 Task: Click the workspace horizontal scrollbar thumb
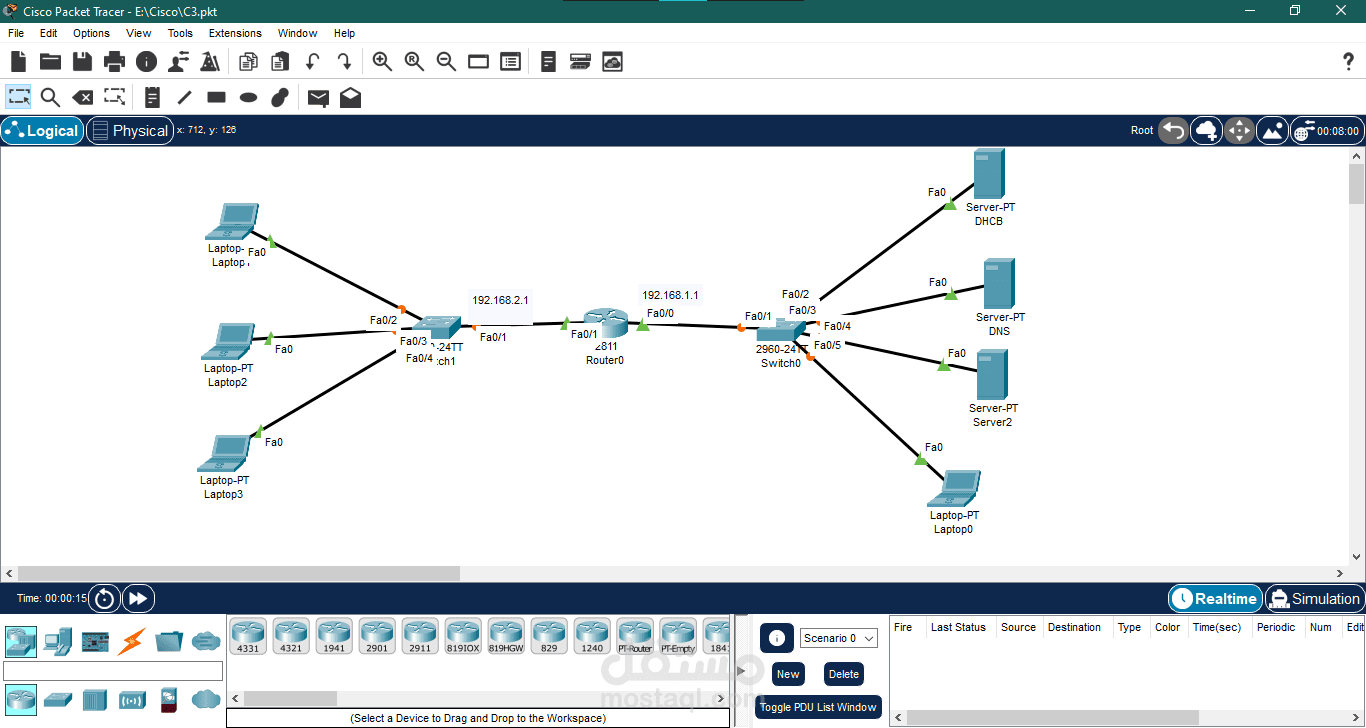238,574
